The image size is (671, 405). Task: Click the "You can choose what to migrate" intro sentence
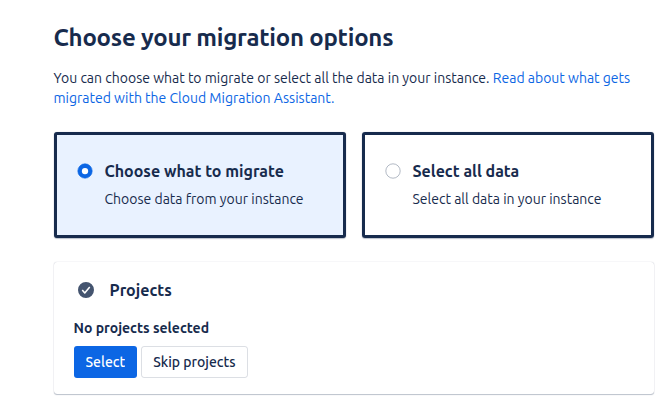pos(271,78)
